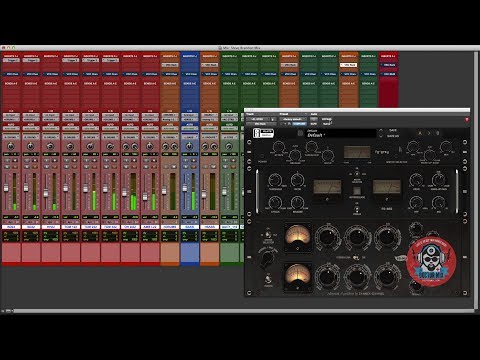Click the copy A to B arrow button
The width and height of the screenshot is (480, 360).
tap(429, 133)
